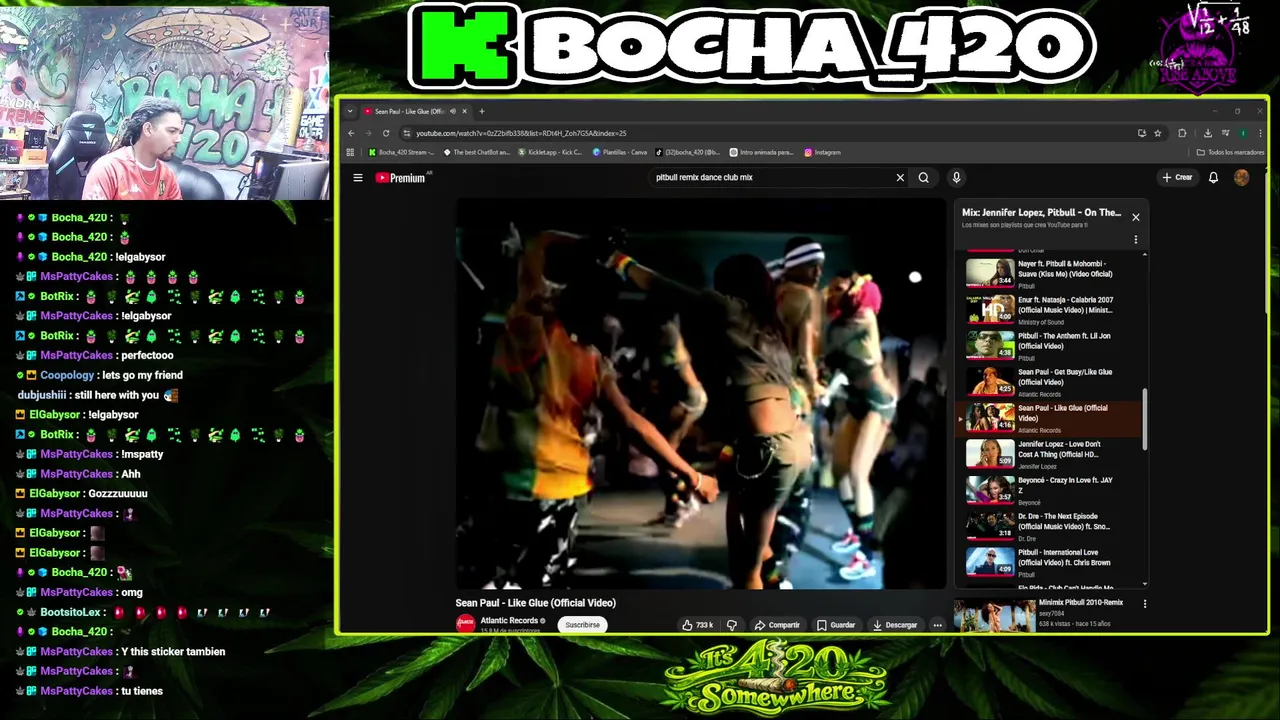Screen dimensions: 1280x720
Task: Bookmark this page with the star
Action: click(x=1158, y=133)
